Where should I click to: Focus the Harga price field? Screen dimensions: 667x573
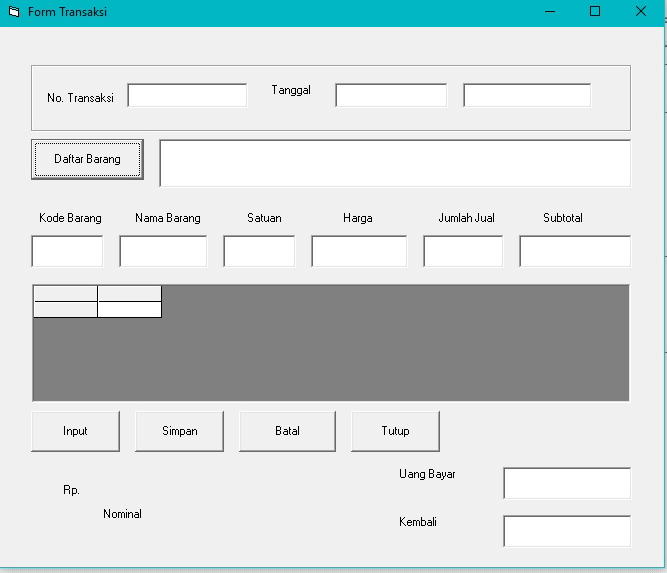[359, 252]
